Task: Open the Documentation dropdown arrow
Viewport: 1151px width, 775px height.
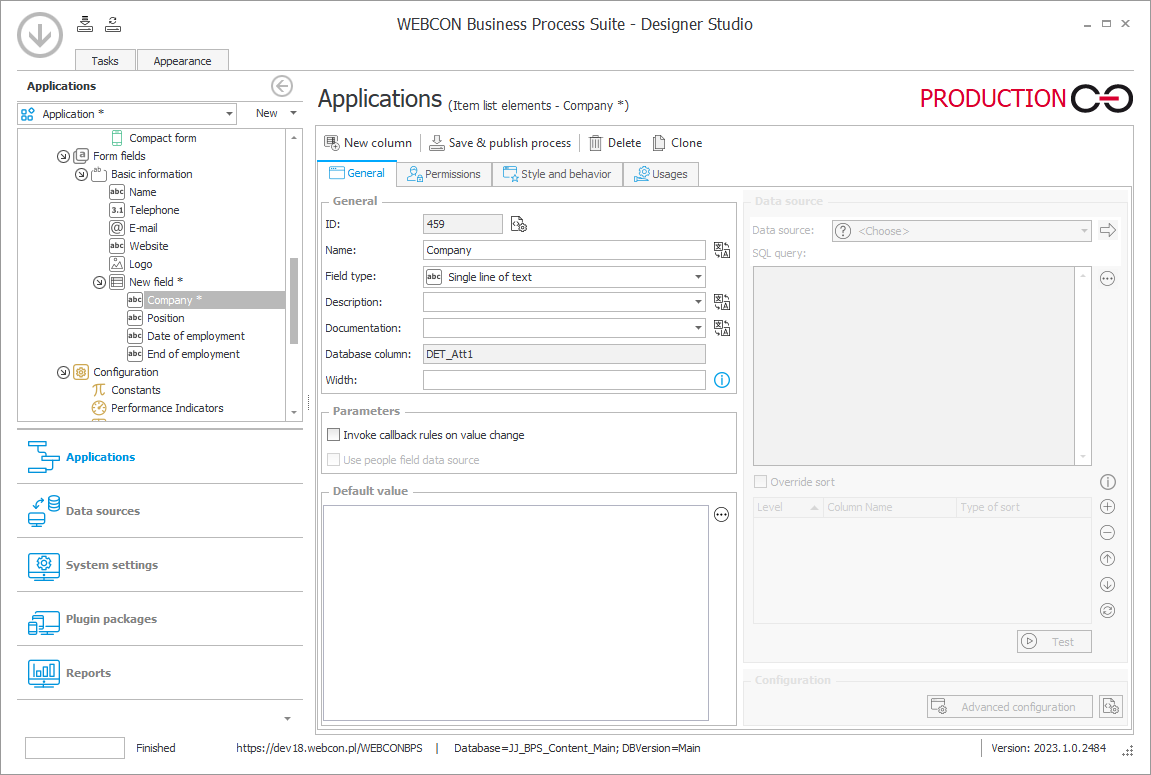Action: tap(698, 328)
